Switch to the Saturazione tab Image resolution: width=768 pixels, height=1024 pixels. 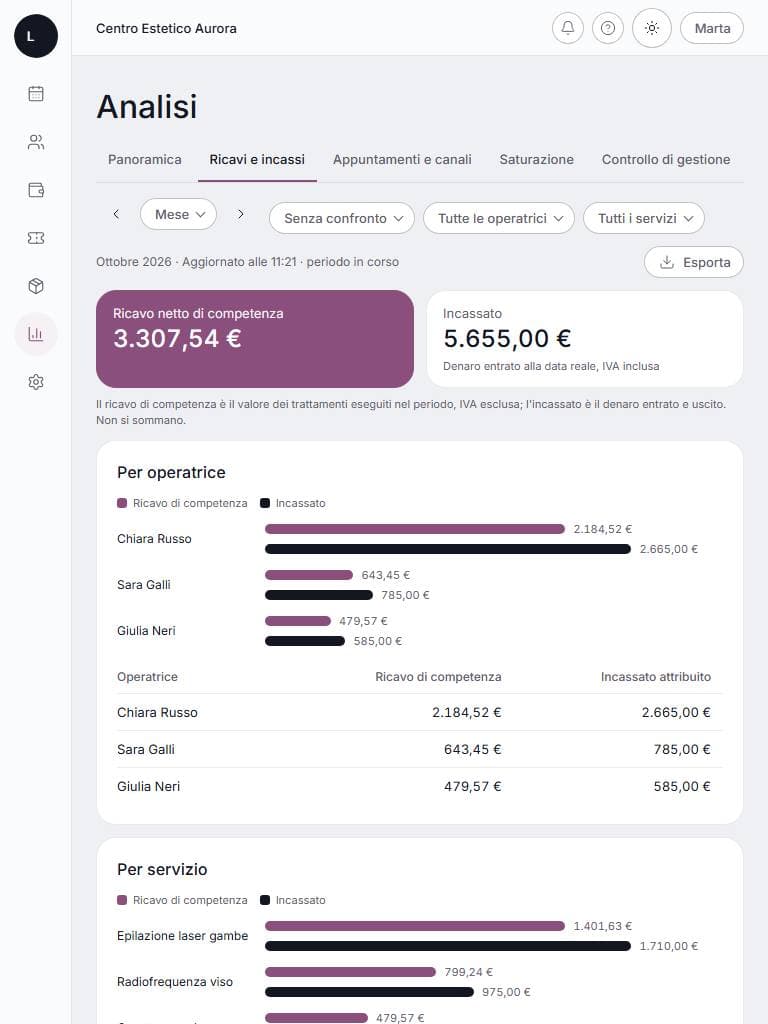pyautogui.click(x=537, y=159)
